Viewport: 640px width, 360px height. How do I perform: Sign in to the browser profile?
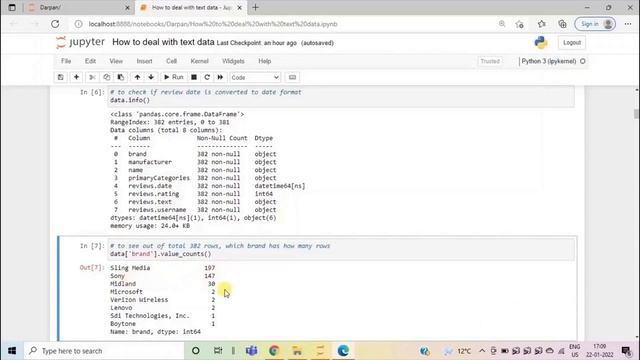pyautogui.click(x=595, y=24)
